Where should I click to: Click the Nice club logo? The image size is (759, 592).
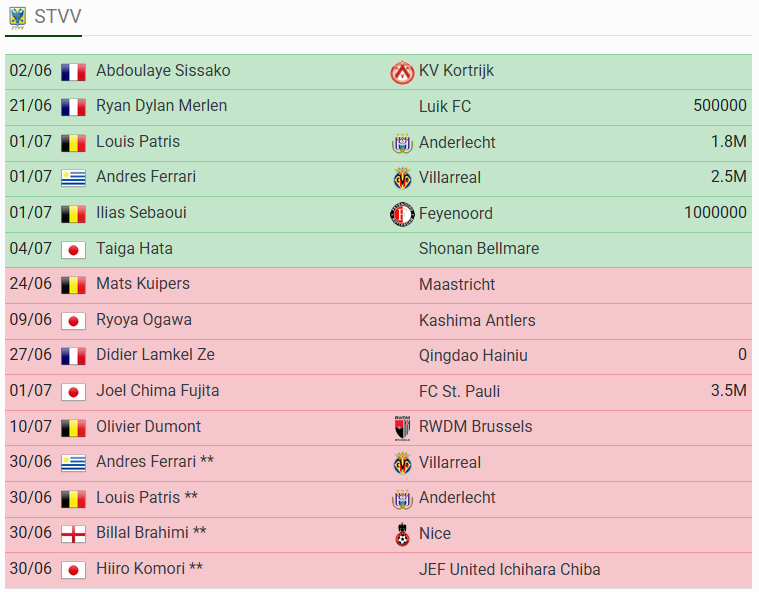[x=402, y=534]
